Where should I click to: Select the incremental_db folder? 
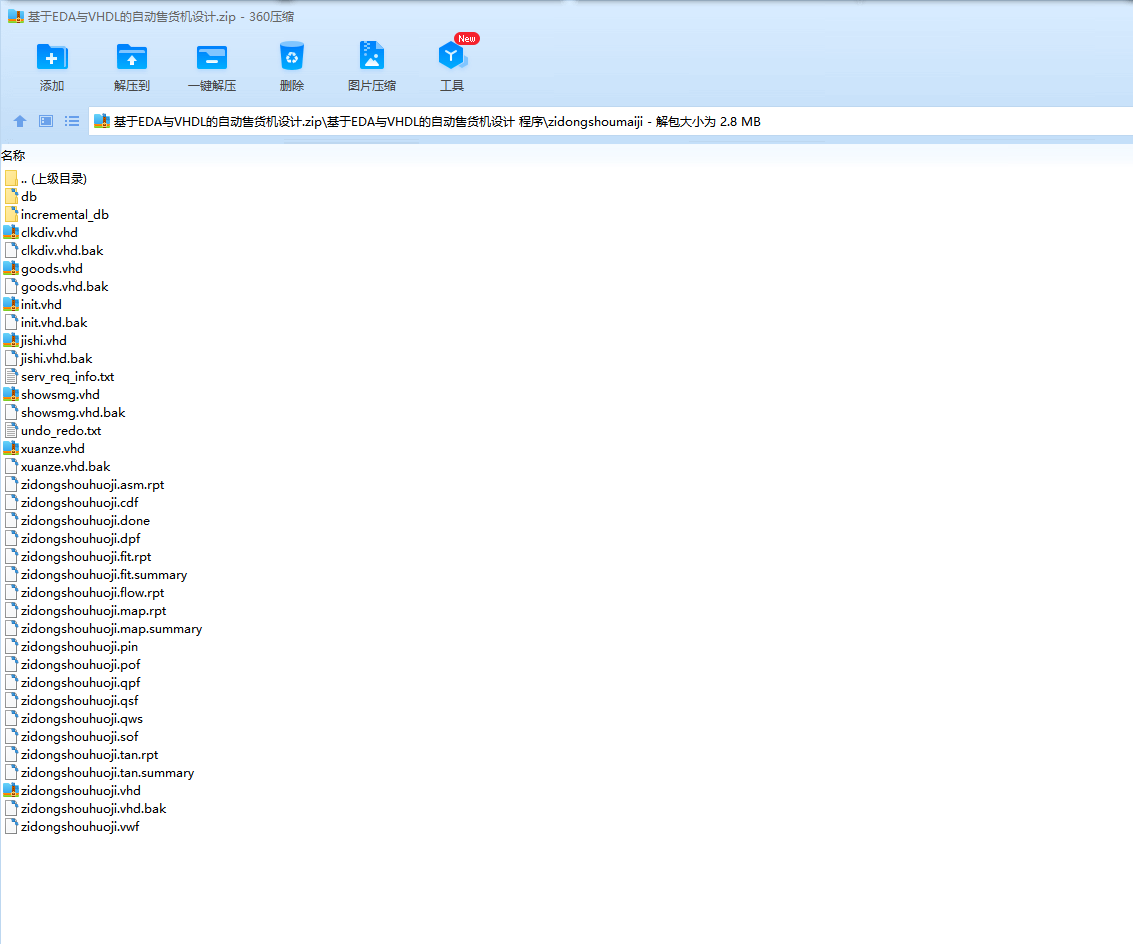(x=56, y=215)
